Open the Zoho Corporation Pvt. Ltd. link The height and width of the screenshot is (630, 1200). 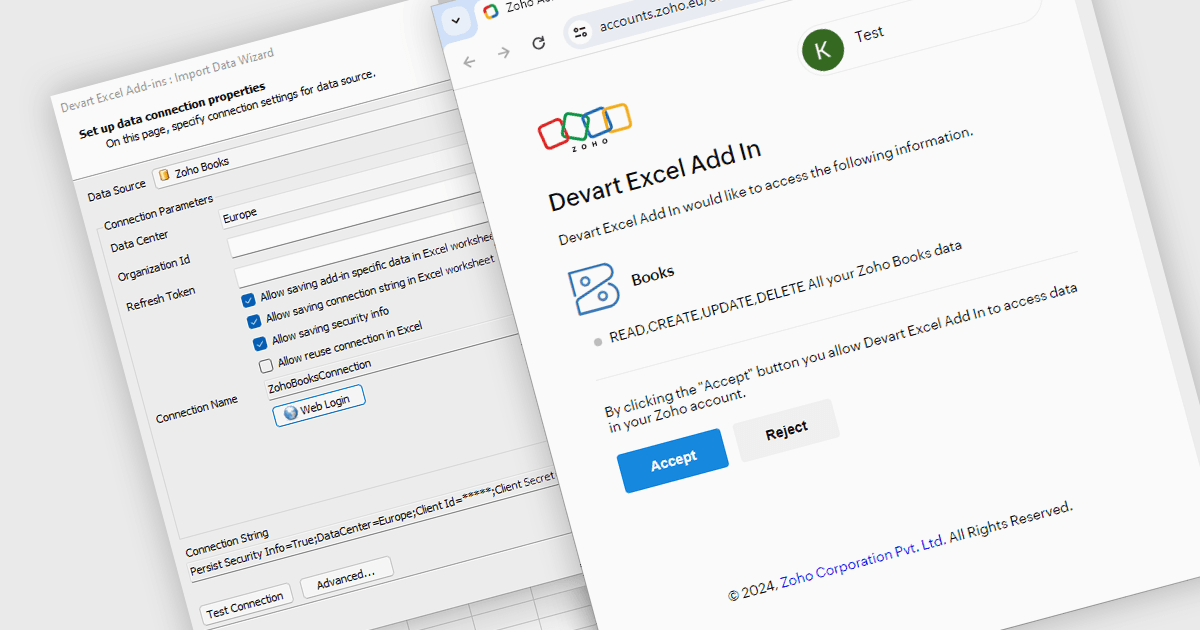(862, 562)
